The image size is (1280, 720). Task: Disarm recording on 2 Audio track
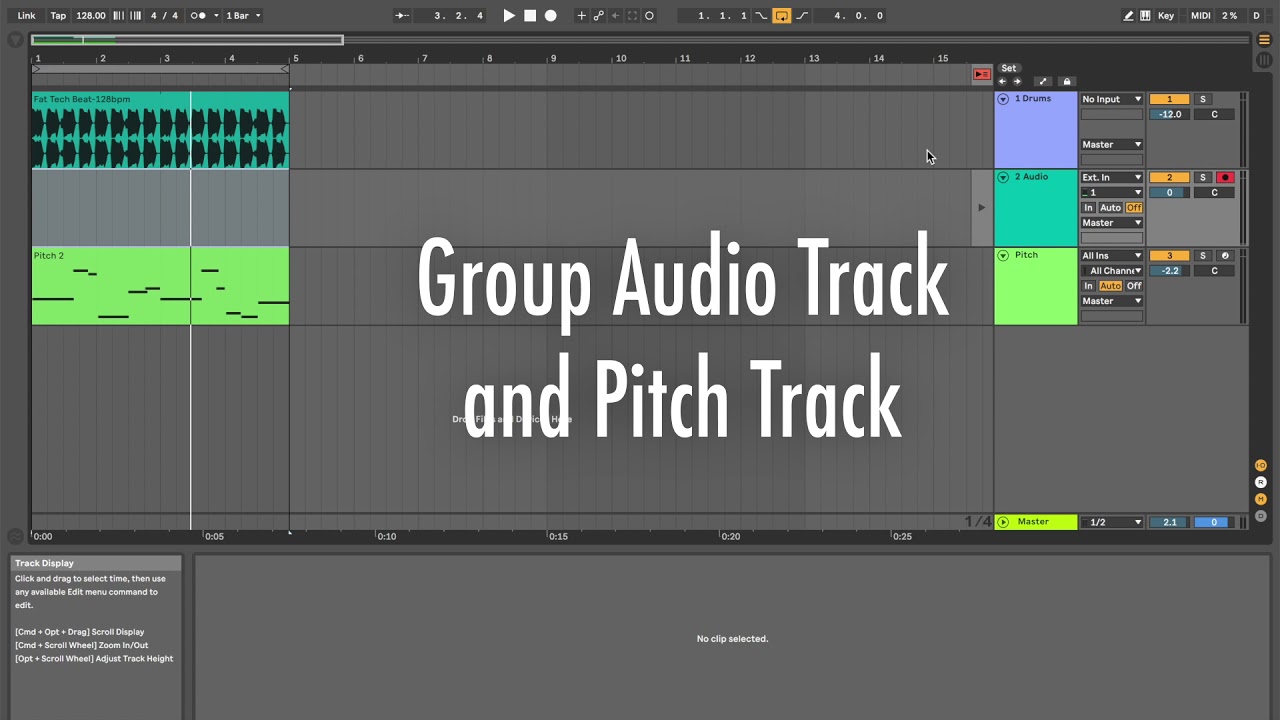pyautogui.click(x=1225, y=177)
